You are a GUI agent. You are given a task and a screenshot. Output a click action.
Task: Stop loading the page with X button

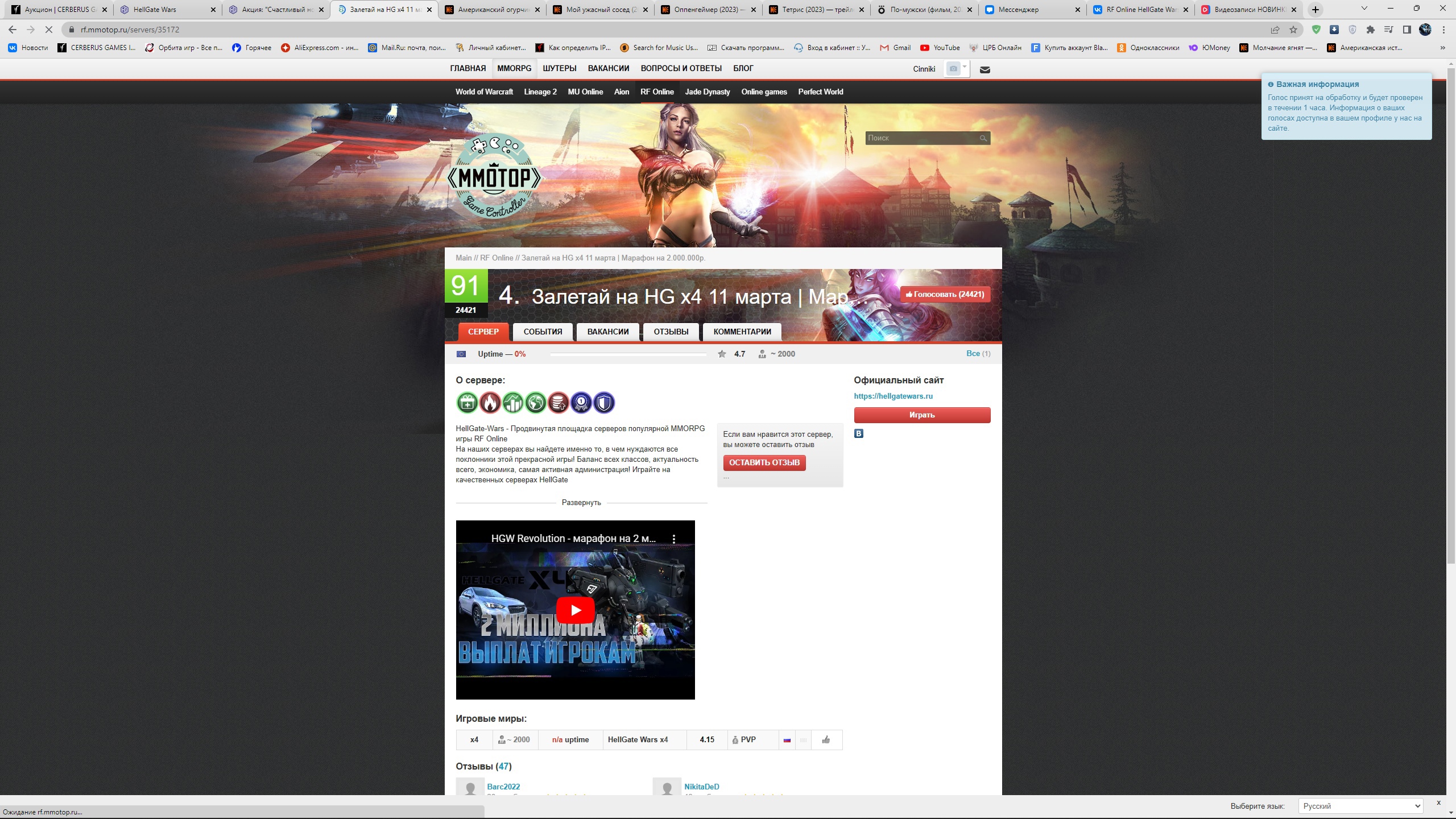[x=49, y=30]
